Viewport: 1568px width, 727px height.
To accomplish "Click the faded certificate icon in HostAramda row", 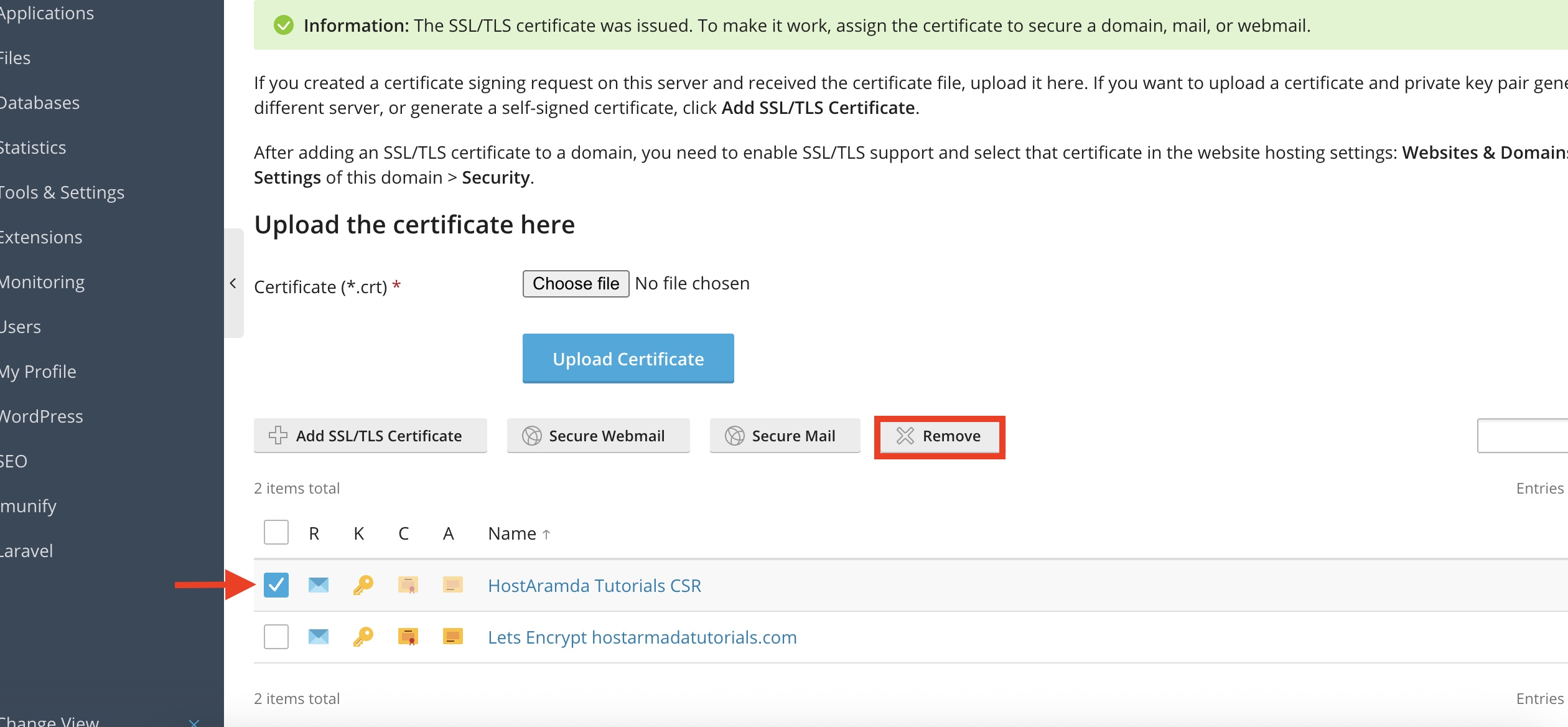I will tap(408, 584).
